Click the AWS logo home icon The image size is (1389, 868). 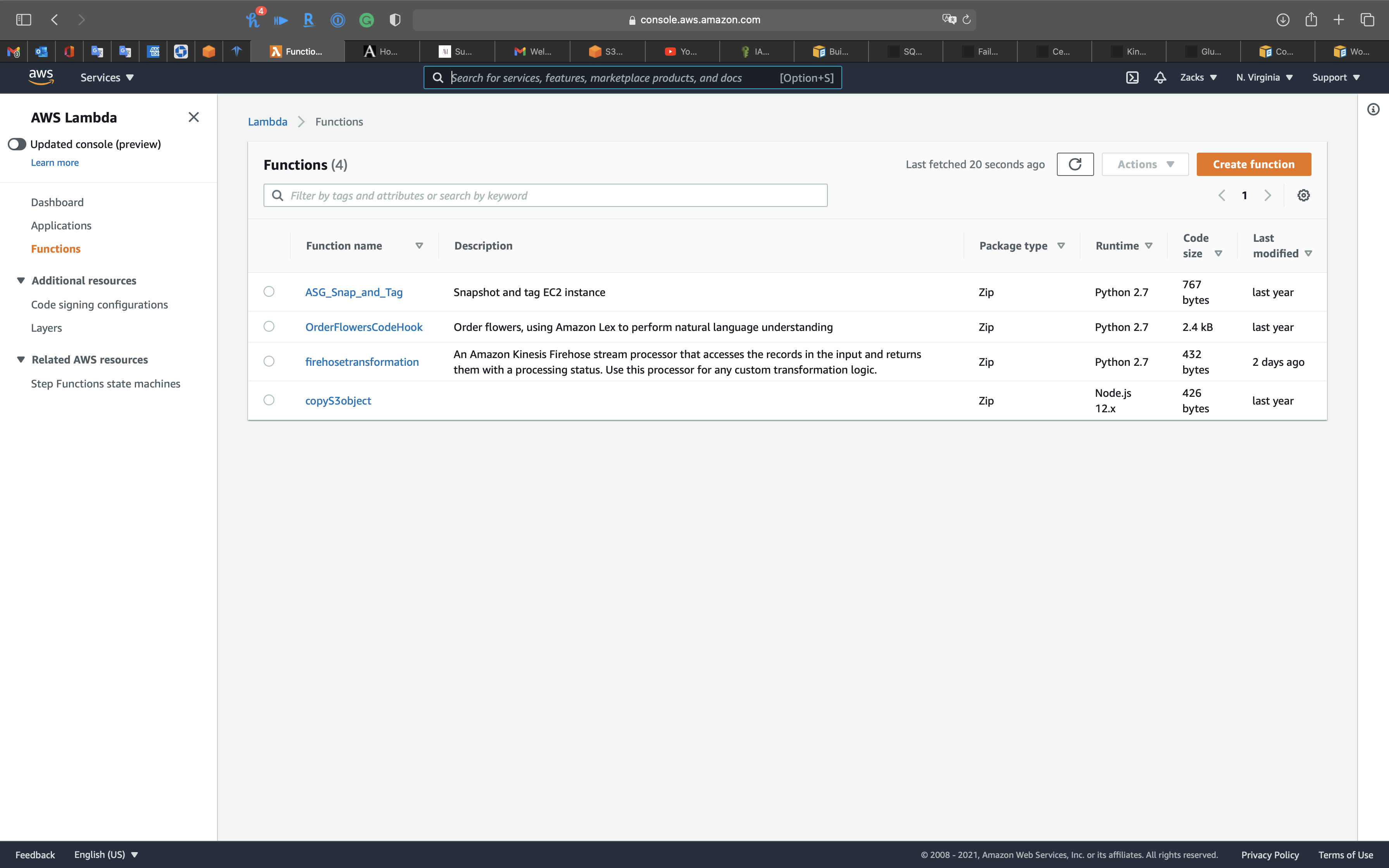[41, 77]
